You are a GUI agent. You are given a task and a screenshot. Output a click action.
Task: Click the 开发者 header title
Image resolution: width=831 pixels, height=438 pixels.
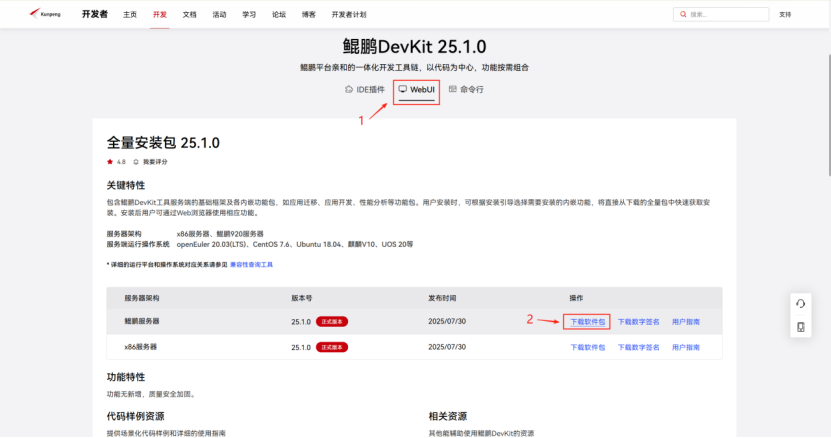95,14
